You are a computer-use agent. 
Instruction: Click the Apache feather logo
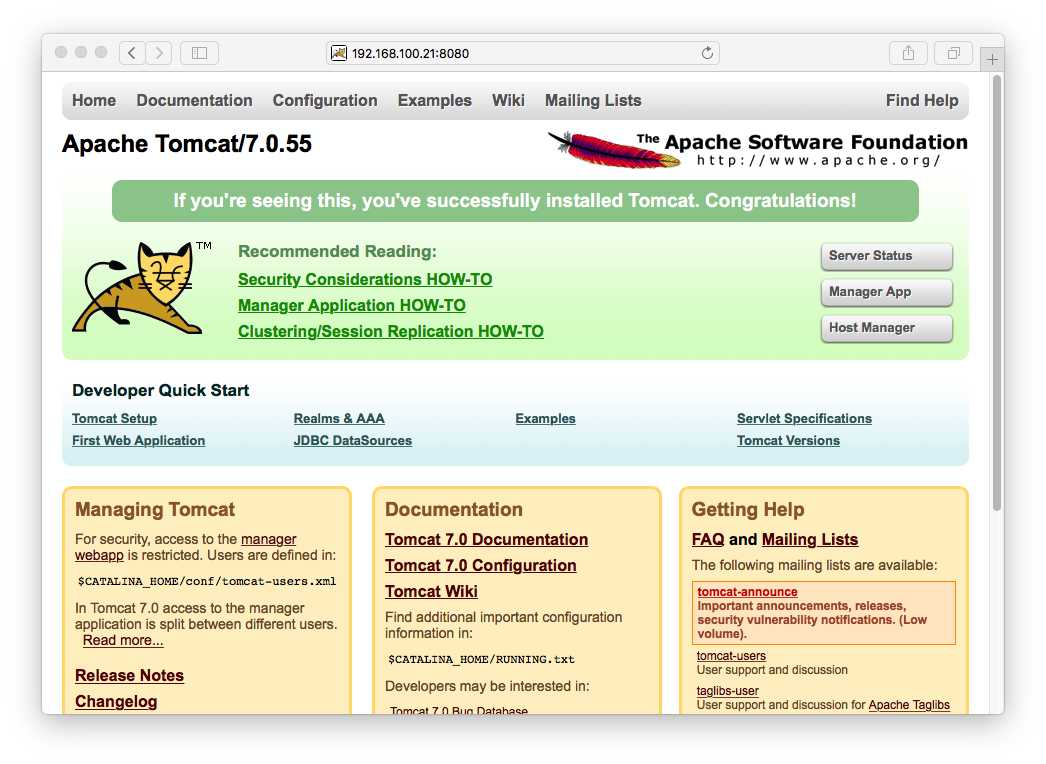pos(614,149)
